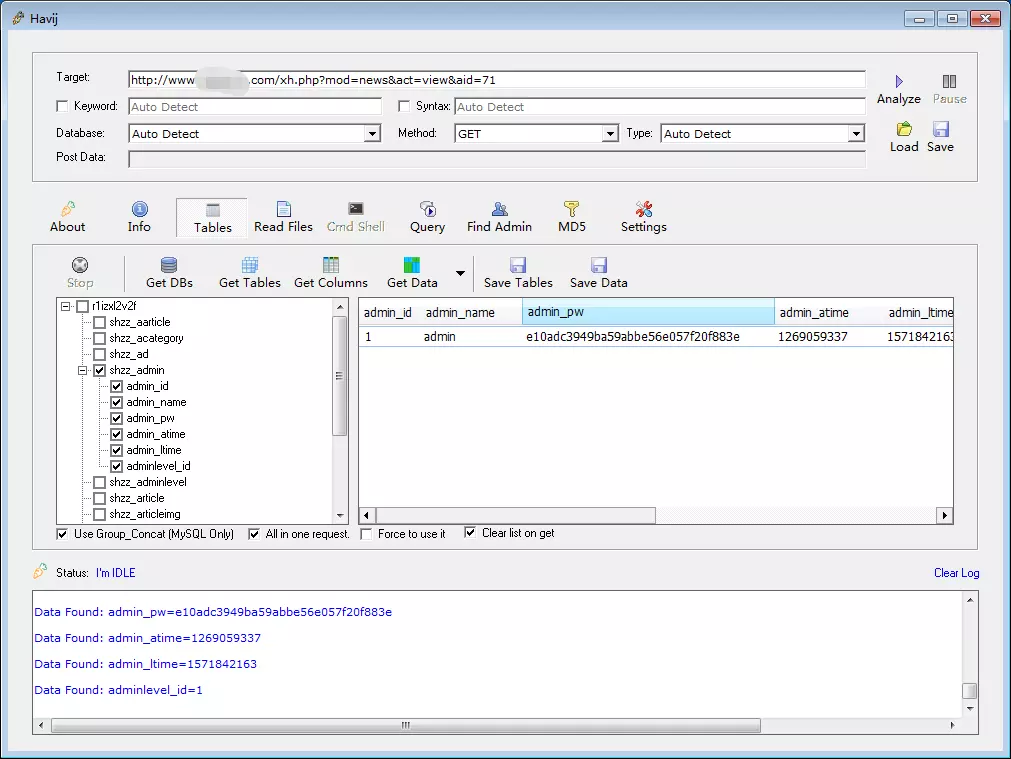
Task: Click the Load folder icon
Action: click(x=904, y=129)
